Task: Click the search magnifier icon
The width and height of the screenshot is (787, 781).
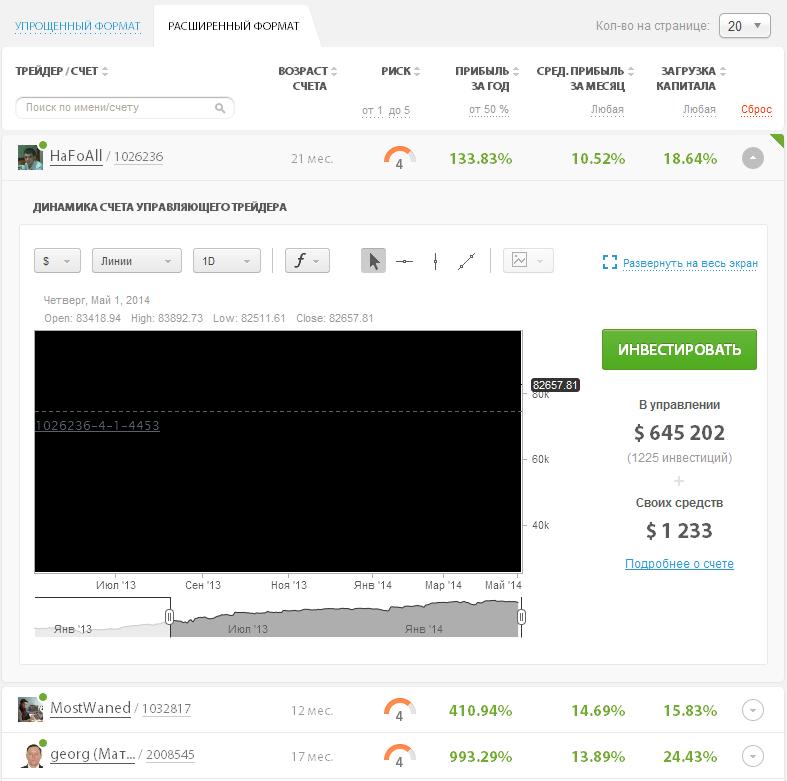Action: coord(220,108)
